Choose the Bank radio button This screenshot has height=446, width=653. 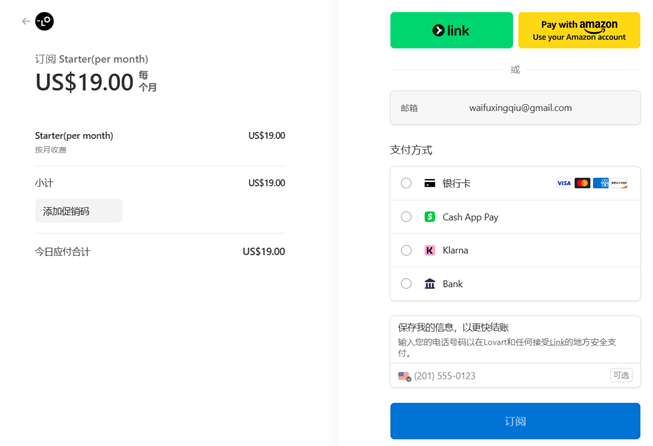click(406, 284)
